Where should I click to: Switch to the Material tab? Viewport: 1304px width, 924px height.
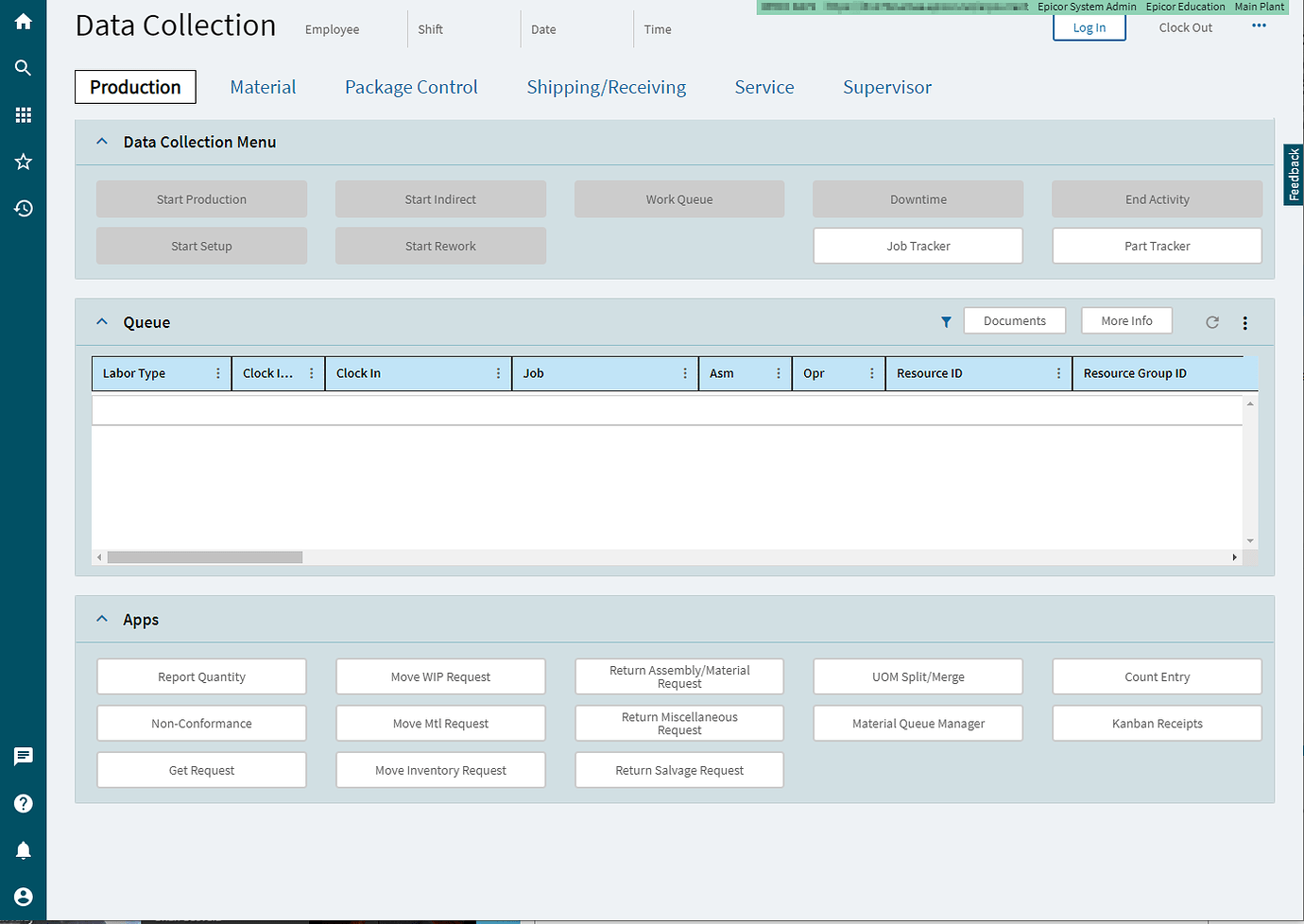263,87
